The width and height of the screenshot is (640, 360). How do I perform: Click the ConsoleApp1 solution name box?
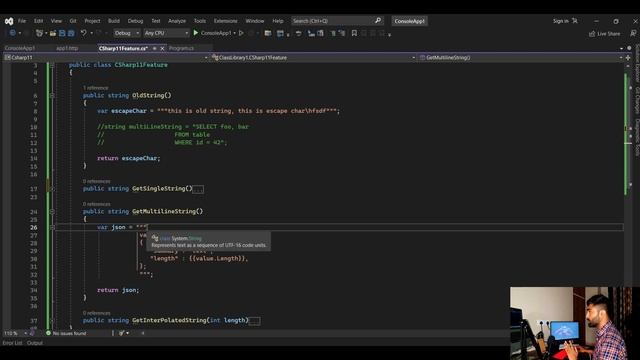tap(409, 21)
